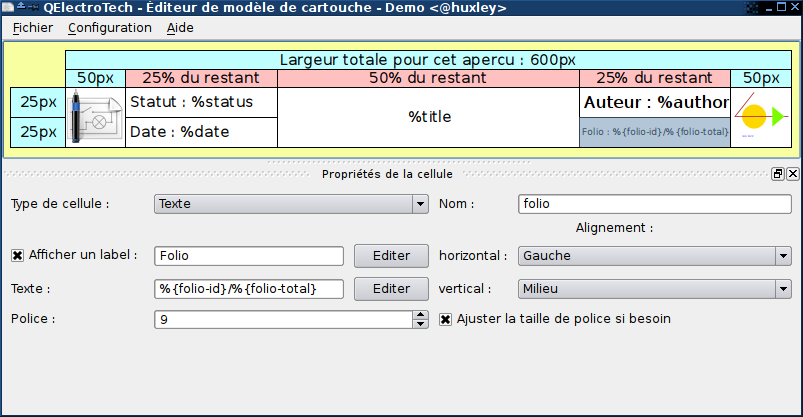
Task: Focus the Texte field with folio-id value
Action: [249, 289]
